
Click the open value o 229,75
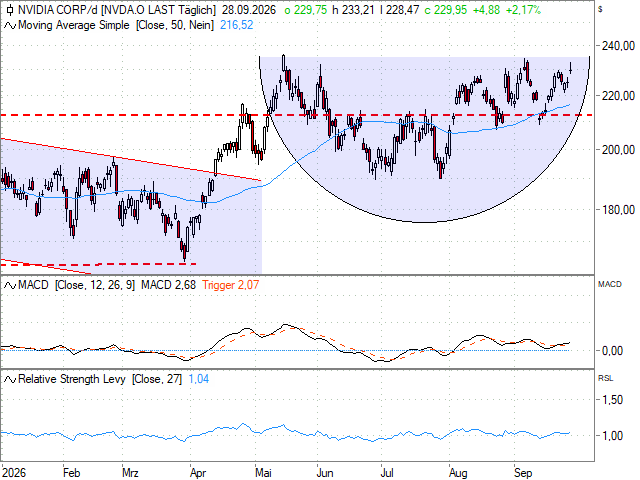coord(306,10)
